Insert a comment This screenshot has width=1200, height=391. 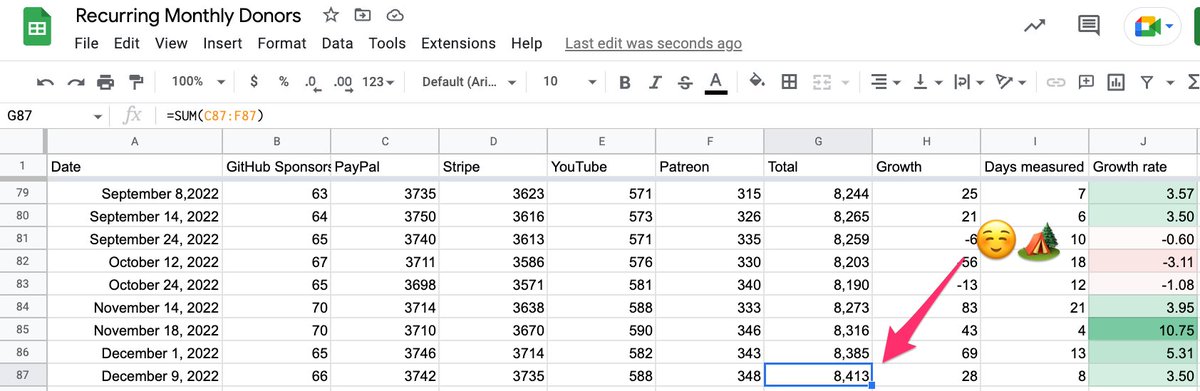1086,82
